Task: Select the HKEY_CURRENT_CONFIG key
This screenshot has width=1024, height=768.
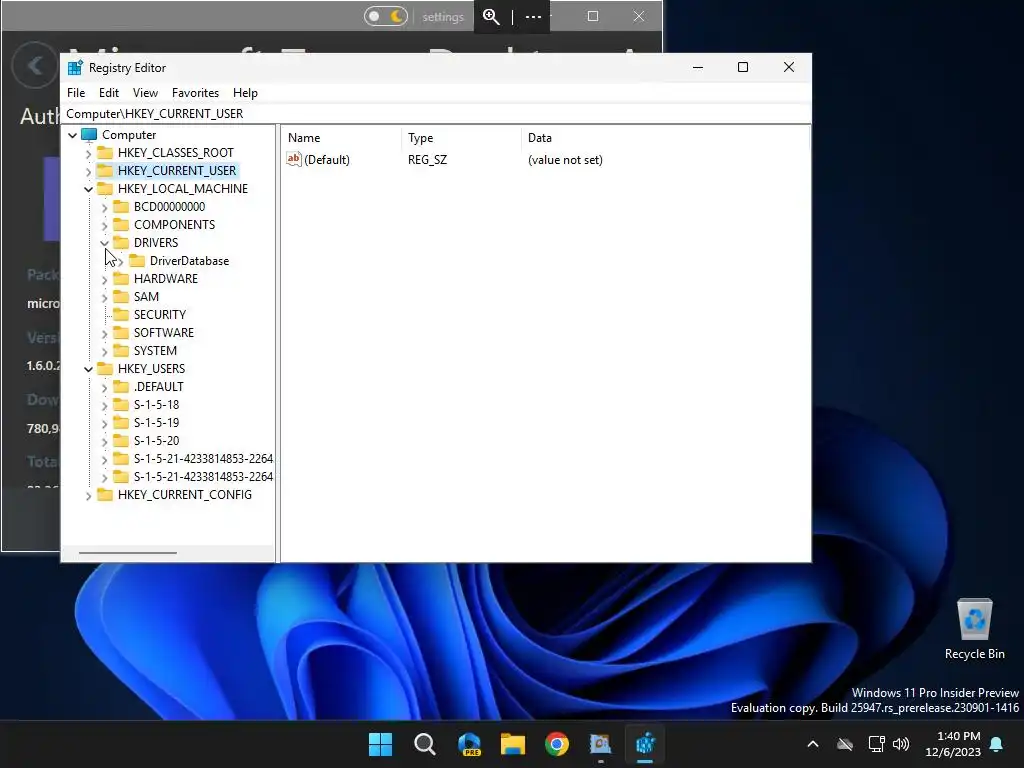Action: (185, 494)
